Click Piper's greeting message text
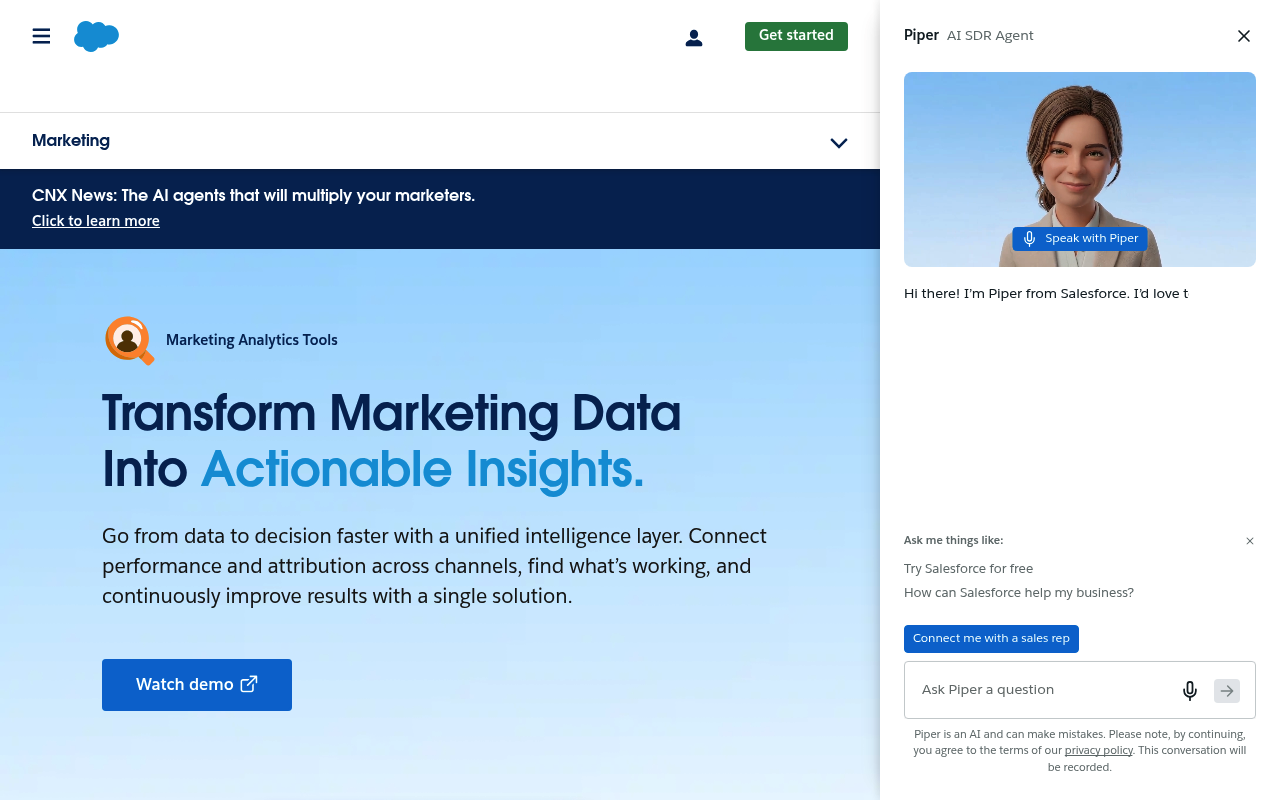 click(x=1046, y=294)
